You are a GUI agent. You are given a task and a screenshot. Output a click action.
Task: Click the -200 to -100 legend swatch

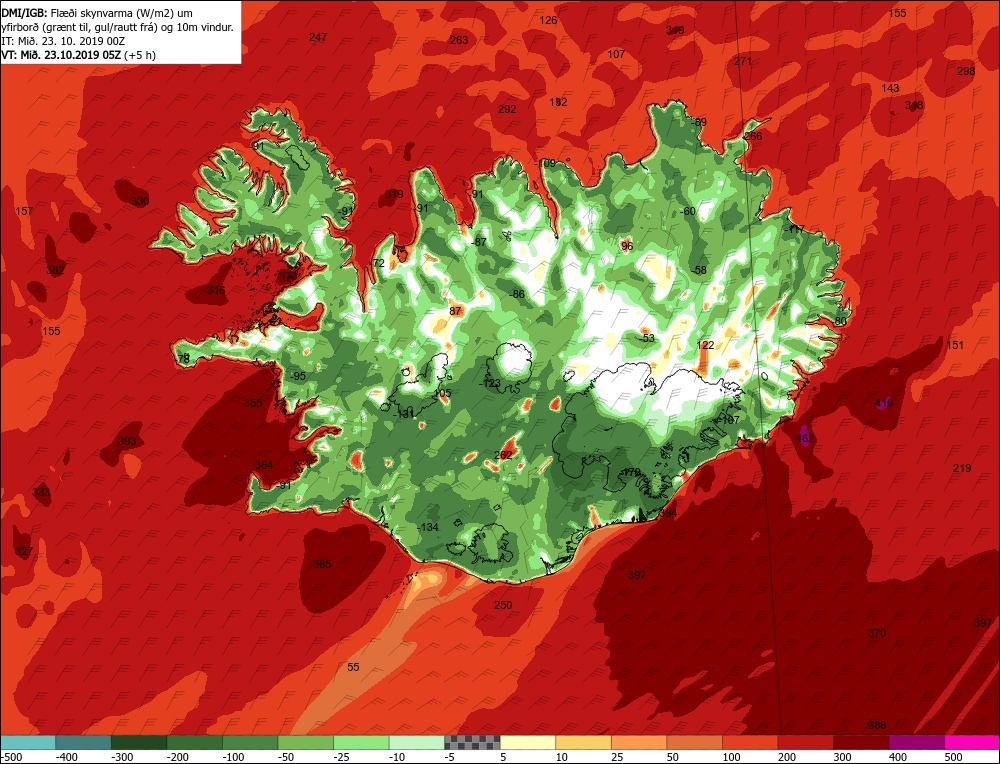[195, 742]
